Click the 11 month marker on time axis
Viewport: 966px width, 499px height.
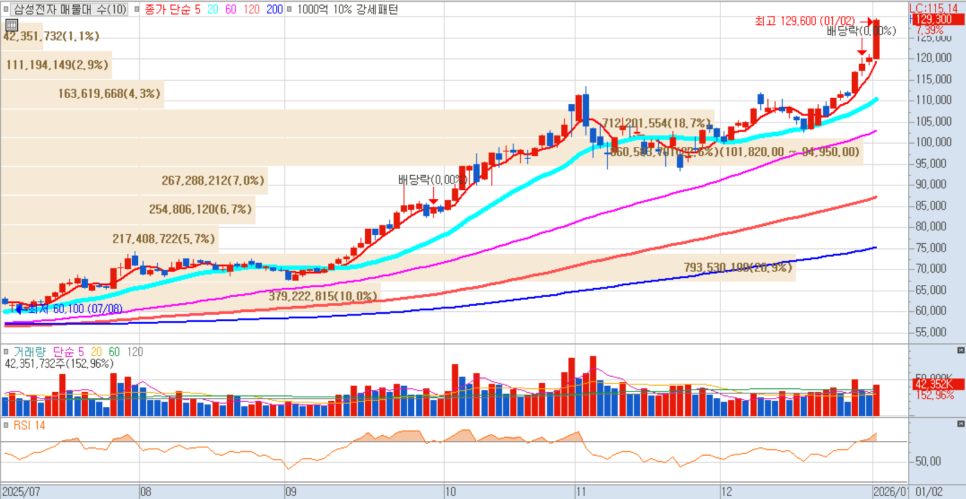tap(581, 493)
